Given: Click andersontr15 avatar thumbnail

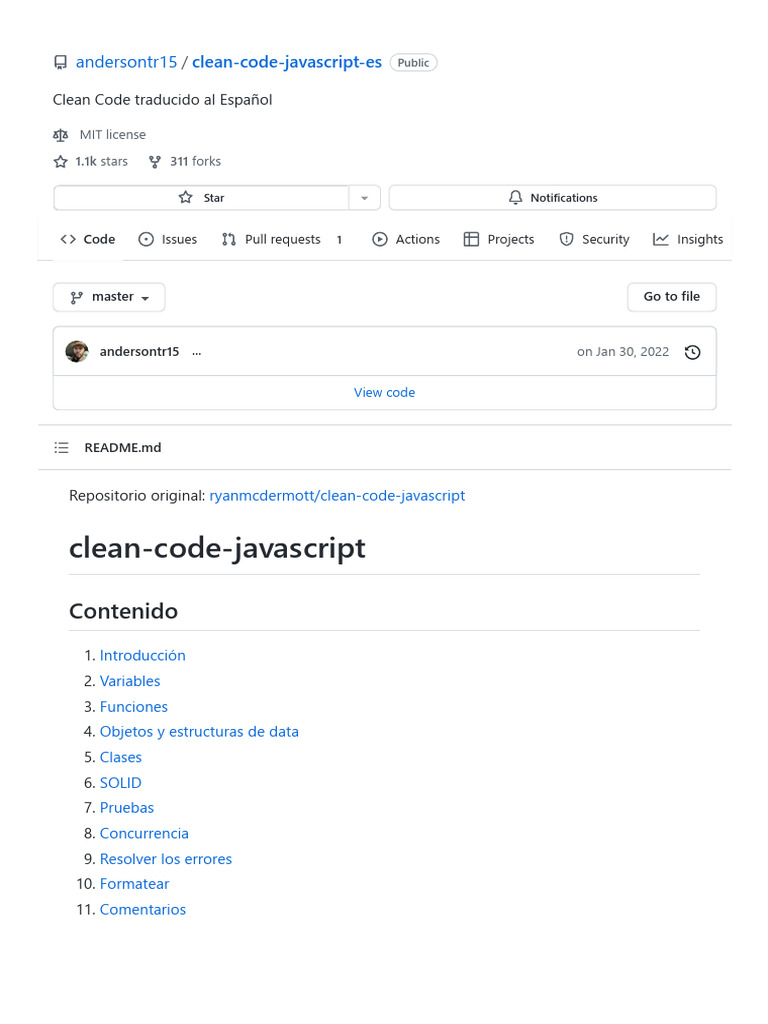Looking at the screenshot, I should [77, 352].
